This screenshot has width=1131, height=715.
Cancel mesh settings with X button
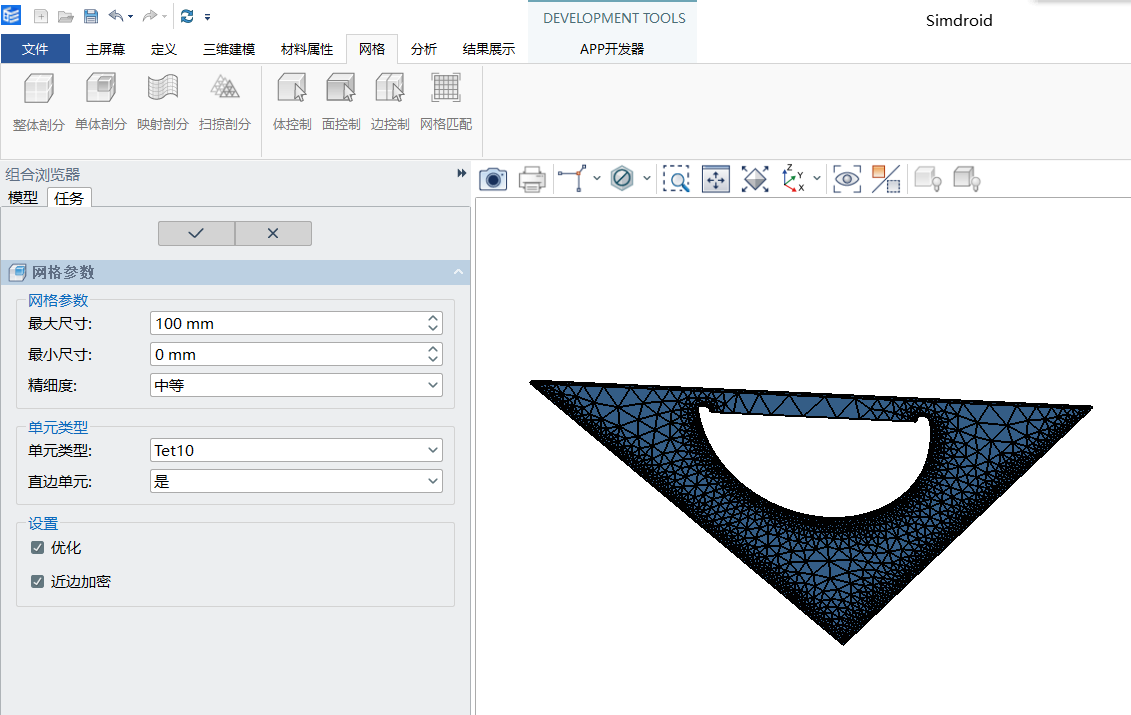pos(273,233)
